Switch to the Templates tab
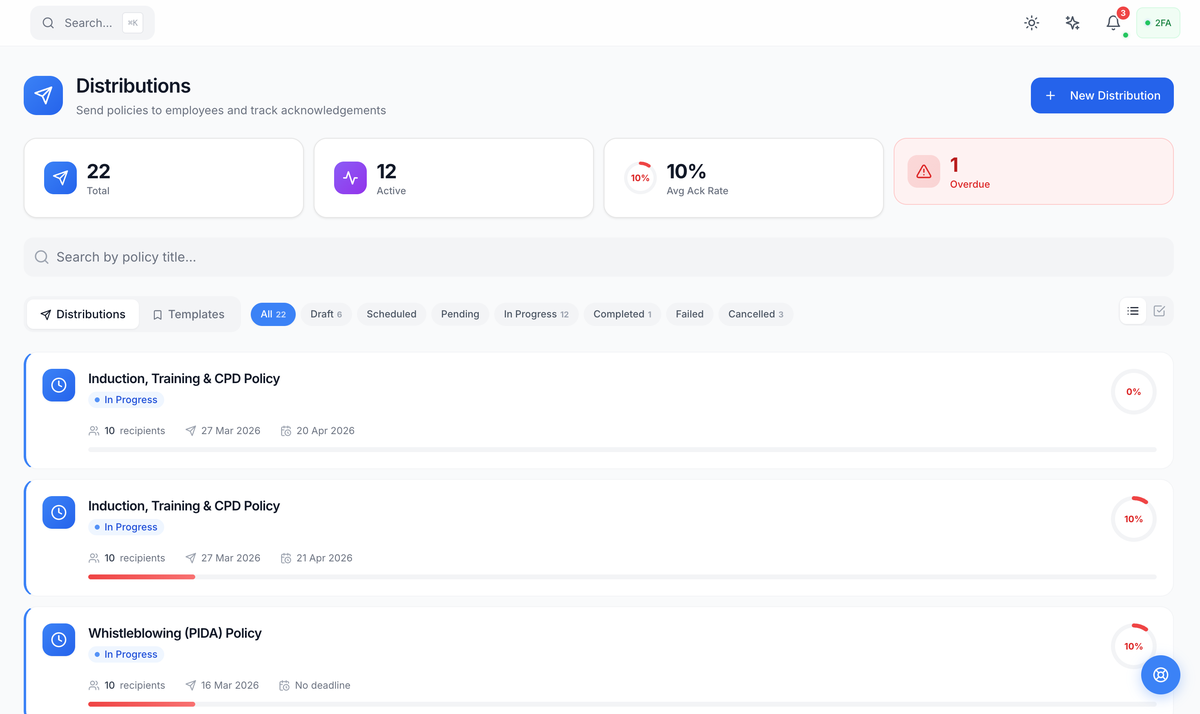Screen dimensions: 1200x714 click(x=188, y=314)
